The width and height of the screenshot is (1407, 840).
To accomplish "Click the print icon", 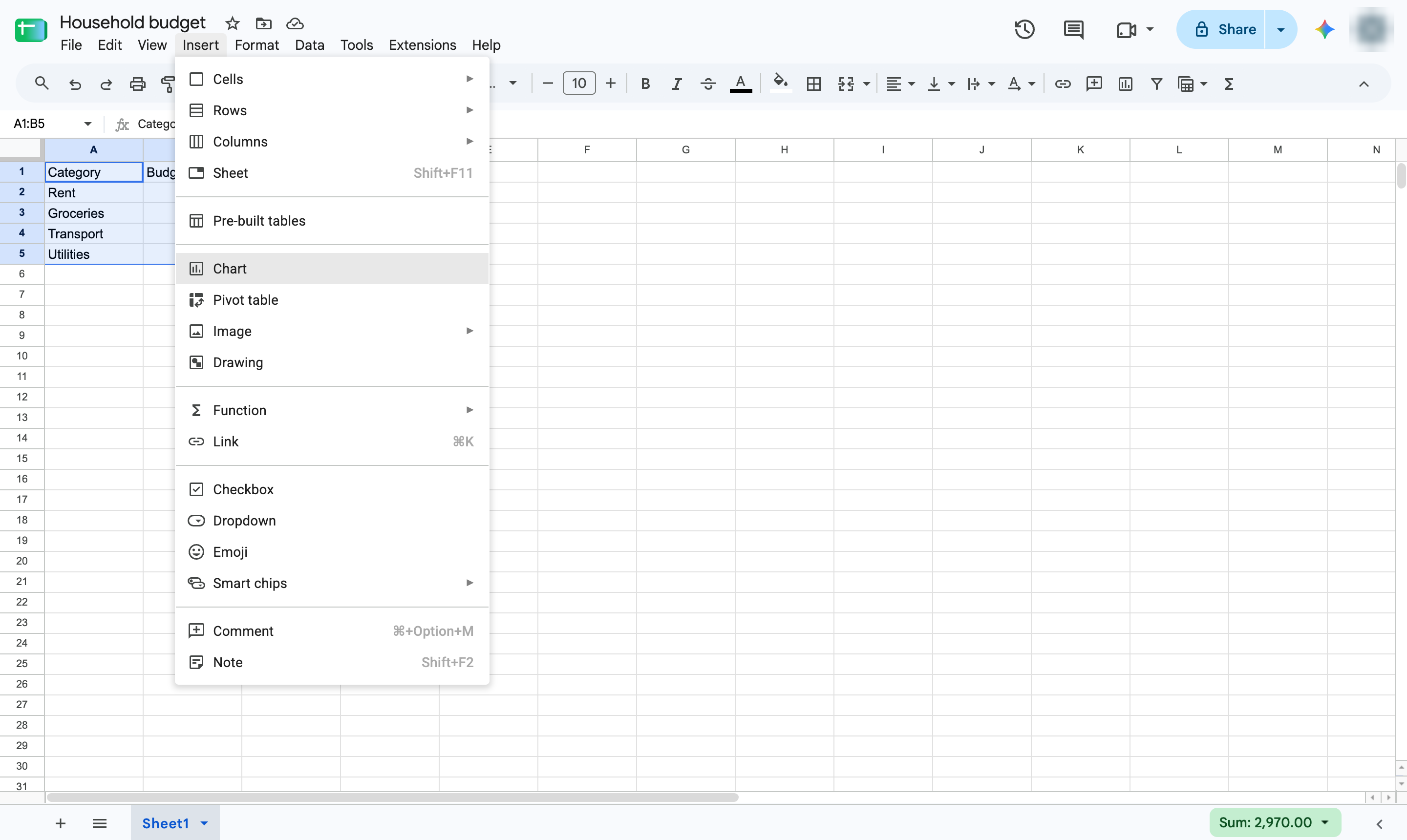I will [138, 84].
